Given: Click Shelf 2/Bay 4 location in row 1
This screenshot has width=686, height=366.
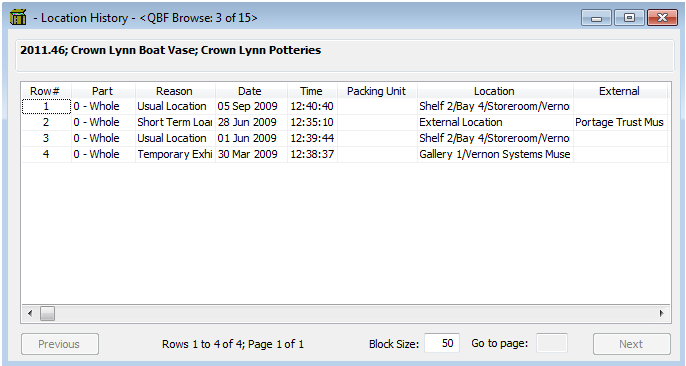Looking at the screenshot, I should (x=495, y=106).
